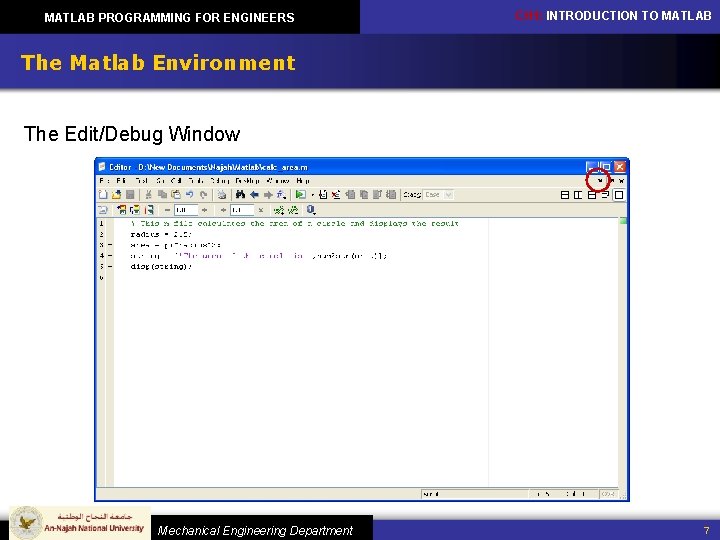Click the second cell divider icon
This screenshot has width=720, height=540.
click(293, 210)
